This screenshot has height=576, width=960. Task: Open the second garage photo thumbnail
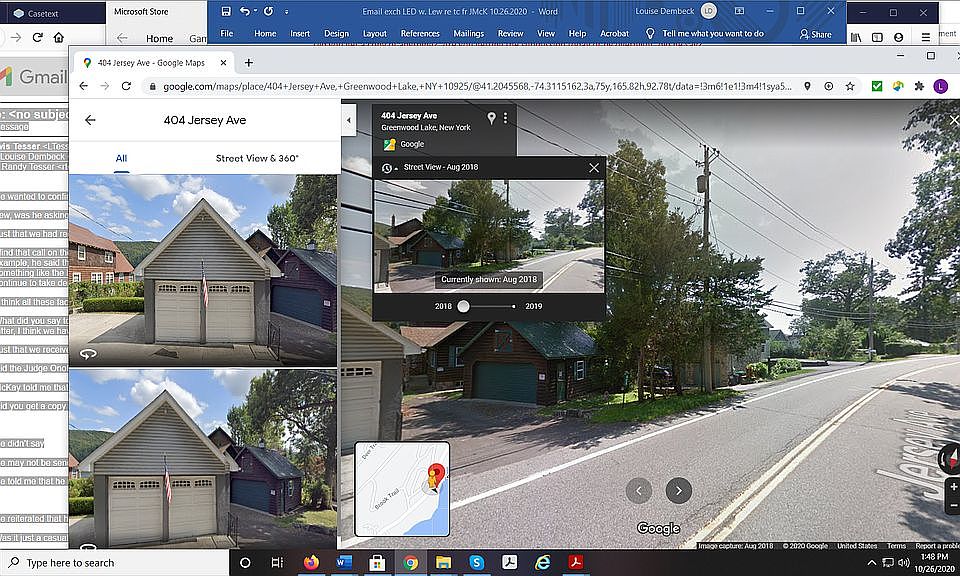[203, 458]
